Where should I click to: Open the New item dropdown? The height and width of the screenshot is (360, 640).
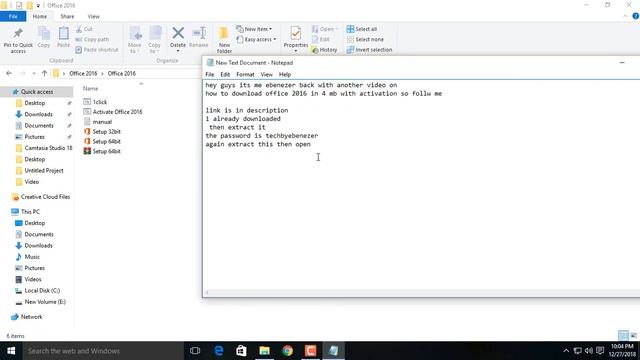click(254, 29)
